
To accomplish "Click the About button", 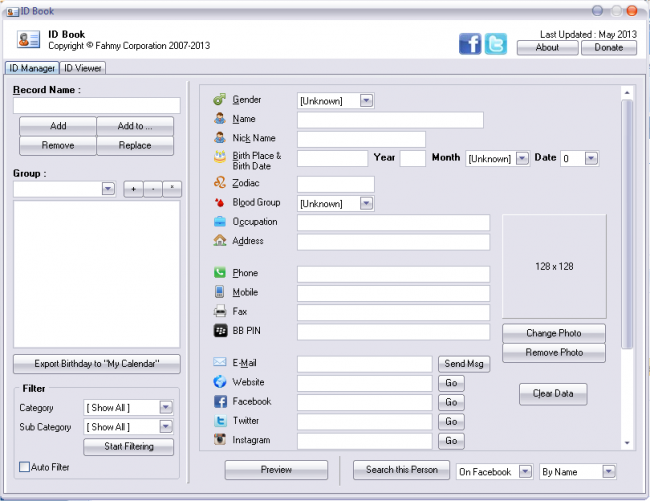I will 547,48.
